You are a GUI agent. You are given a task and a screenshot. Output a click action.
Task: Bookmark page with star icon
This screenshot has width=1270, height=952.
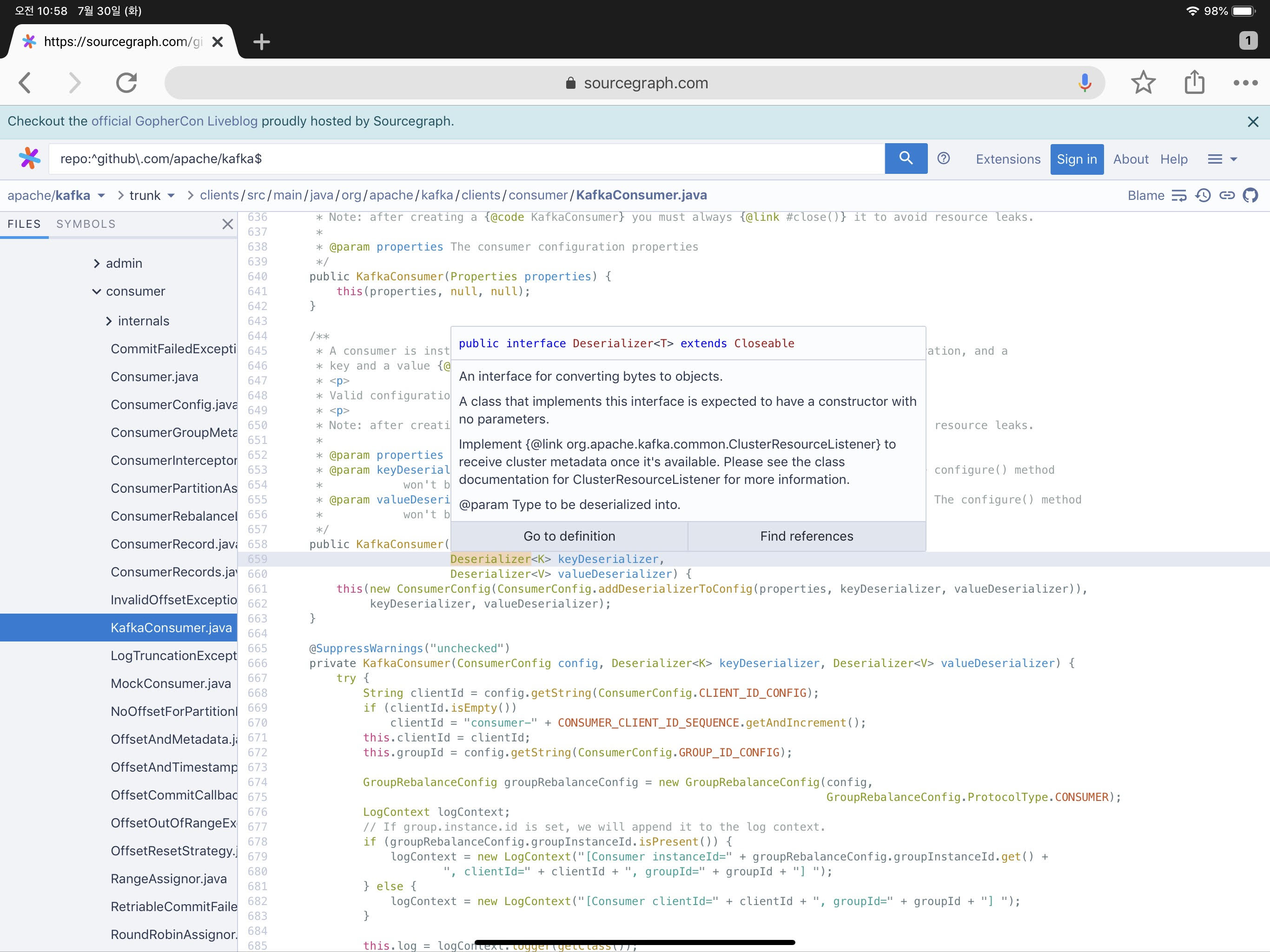[x=1143, y=83]
